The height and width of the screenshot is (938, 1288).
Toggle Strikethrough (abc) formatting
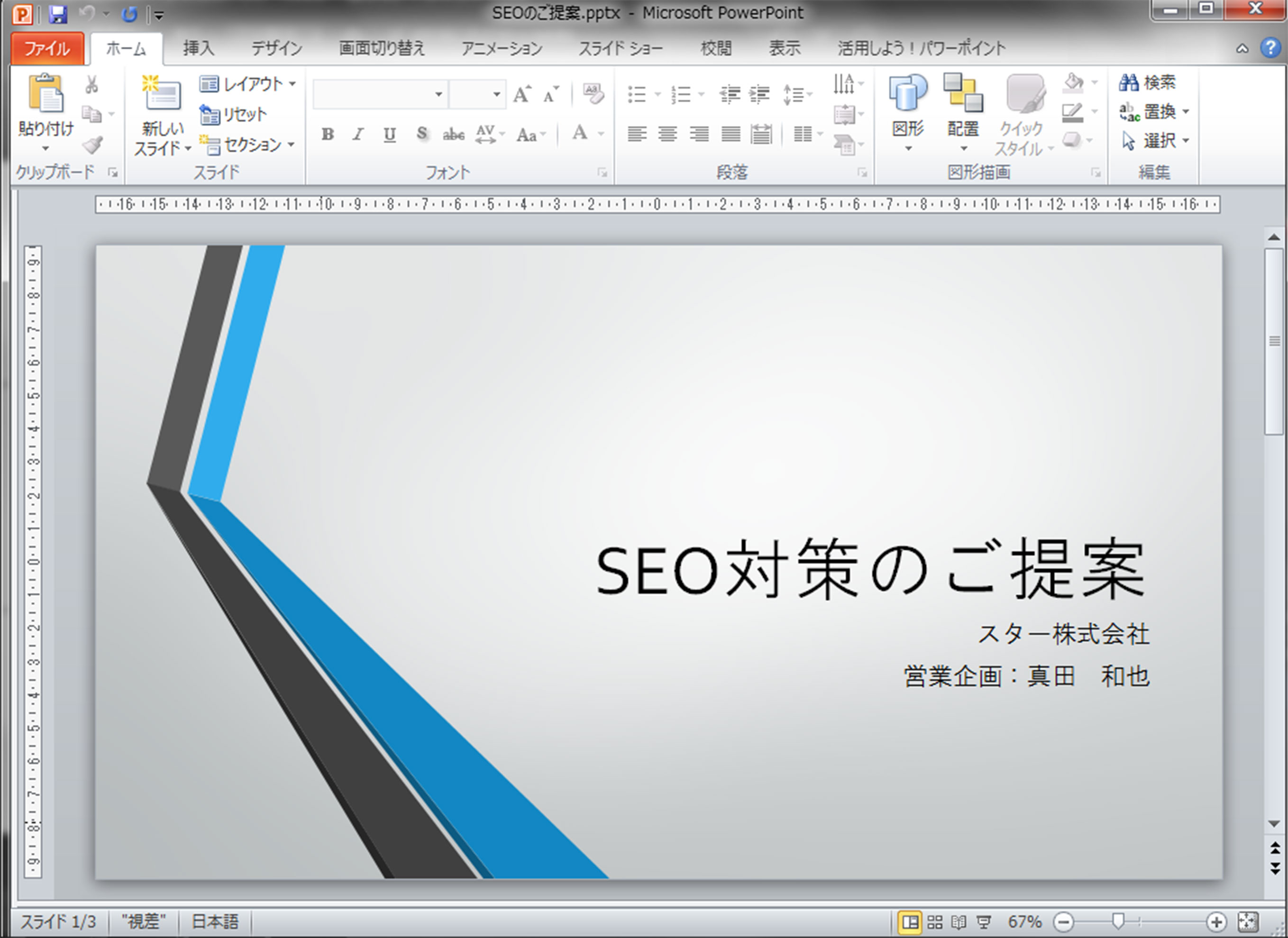tap(453, 135)
